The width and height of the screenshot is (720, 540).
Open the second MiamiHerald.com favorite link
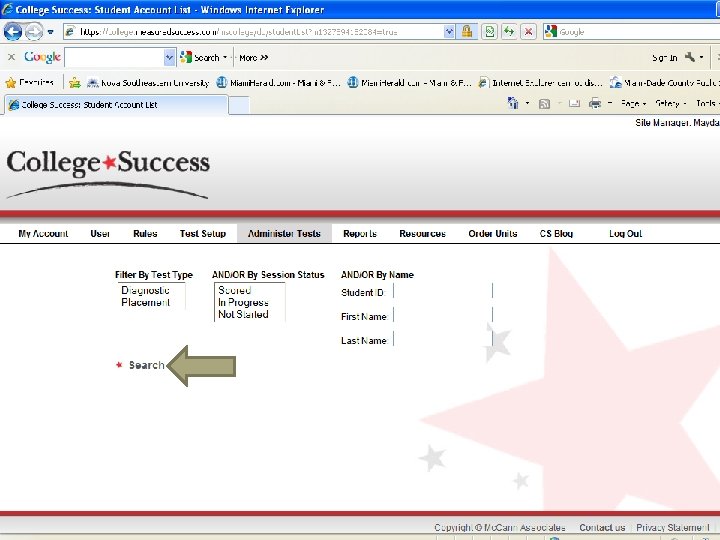(409, 83)
